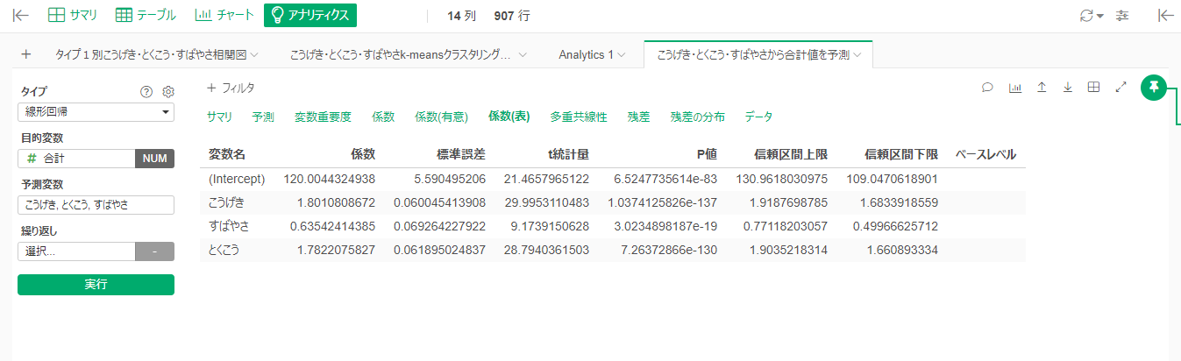Show the 残差 subtab
Image resolution: width=1181 pixels, height=361 pixels.
(x=639, y=117)
